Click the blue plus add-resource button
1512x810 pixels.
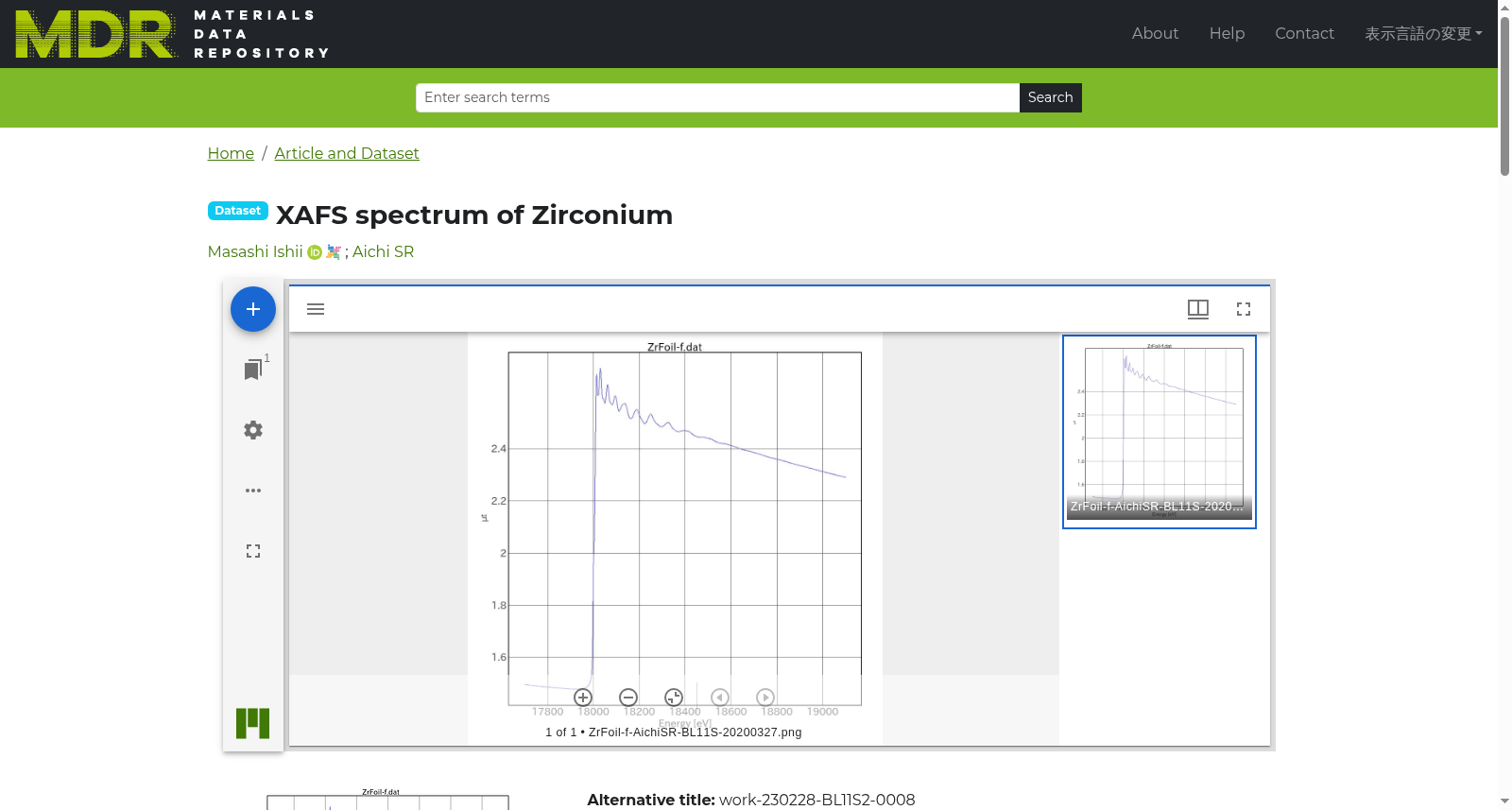tap(253, 309)
